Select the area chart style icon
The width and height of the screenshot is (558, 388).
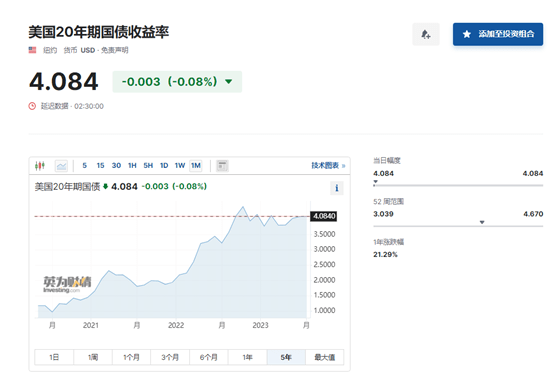pyautogui.click(x=61, y=166)
